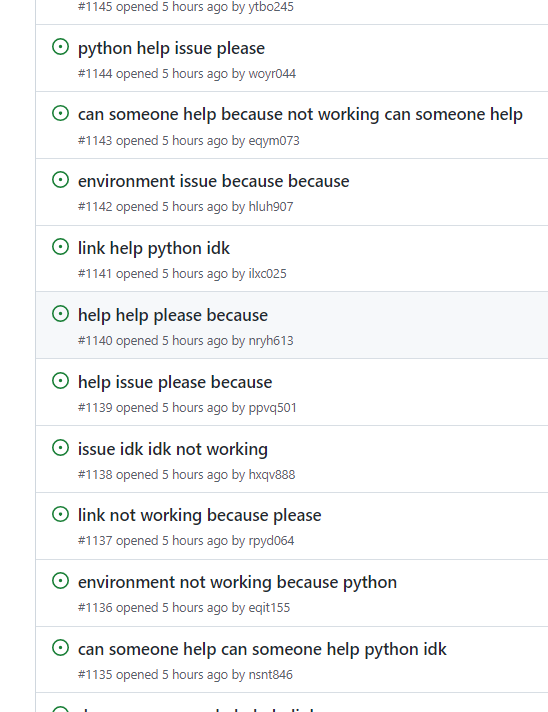The height and width of the screenshot is (712, 548).
Task: Click author hxqv888 on issue #1138
Action: [272, 475]
